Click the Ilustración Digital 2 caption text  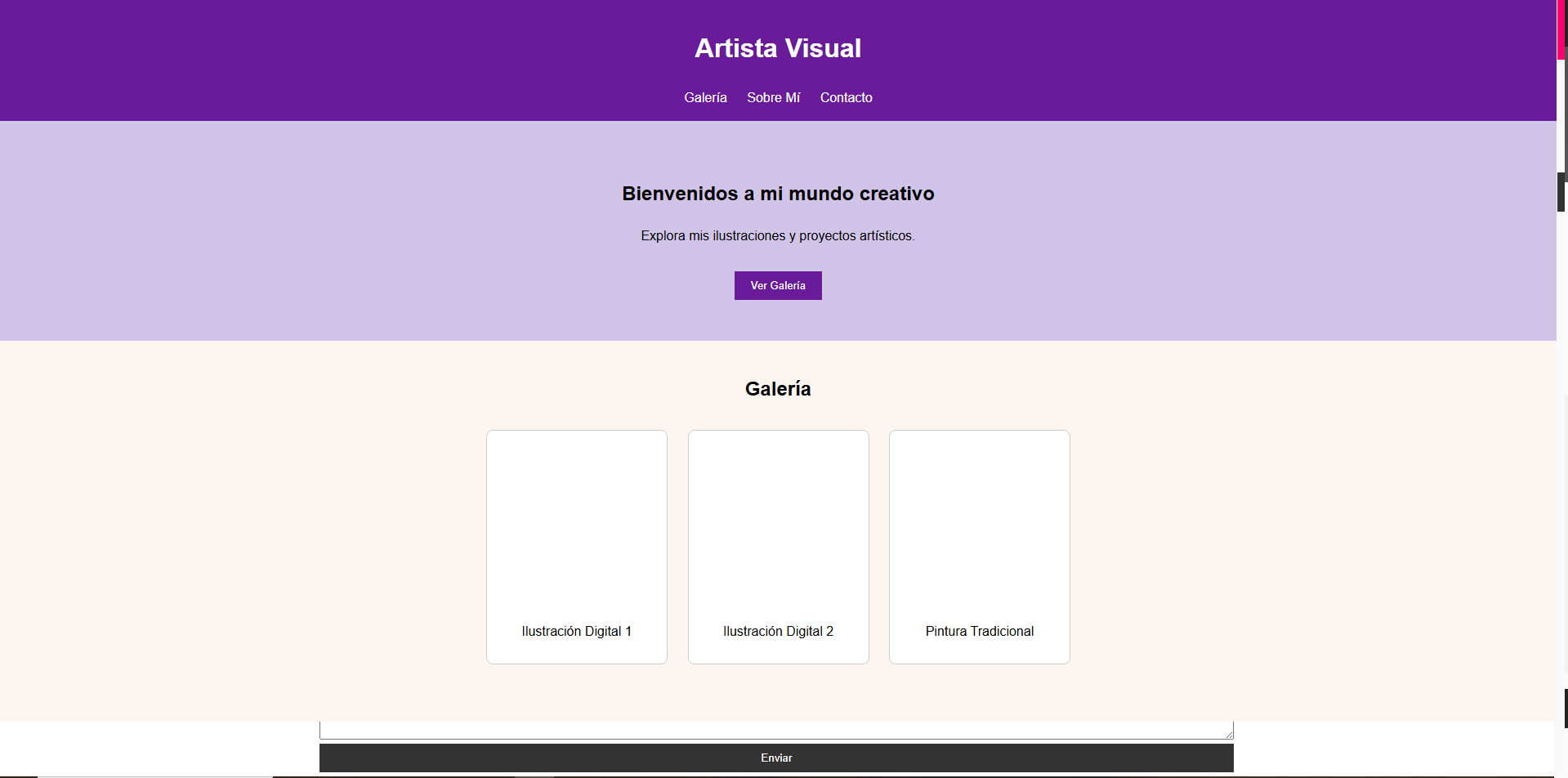click(x=778, y=630)
